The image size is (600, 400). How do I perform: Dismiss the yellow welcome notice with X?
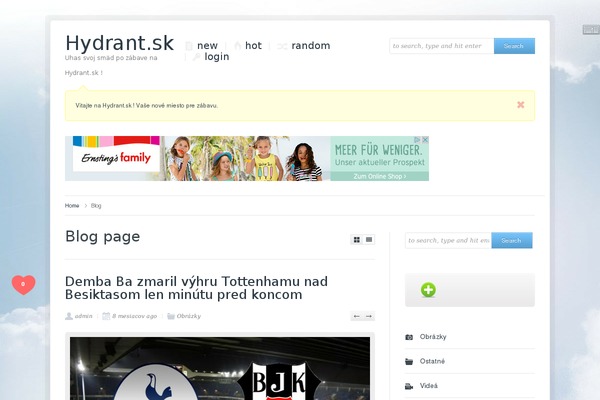click(x=520, y=105)
